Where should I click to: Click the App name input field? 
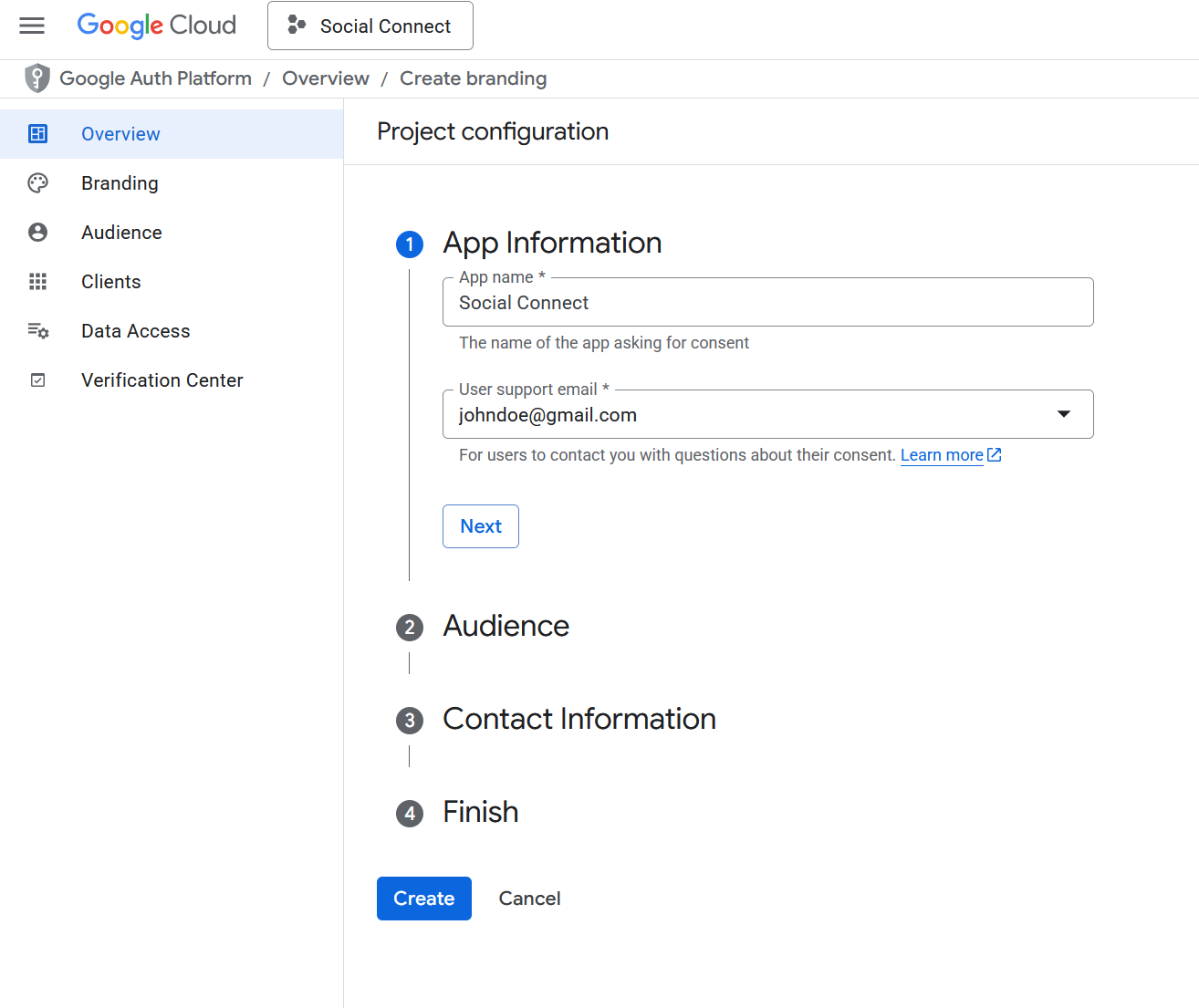pyautogui.click(x=768, y=302)
